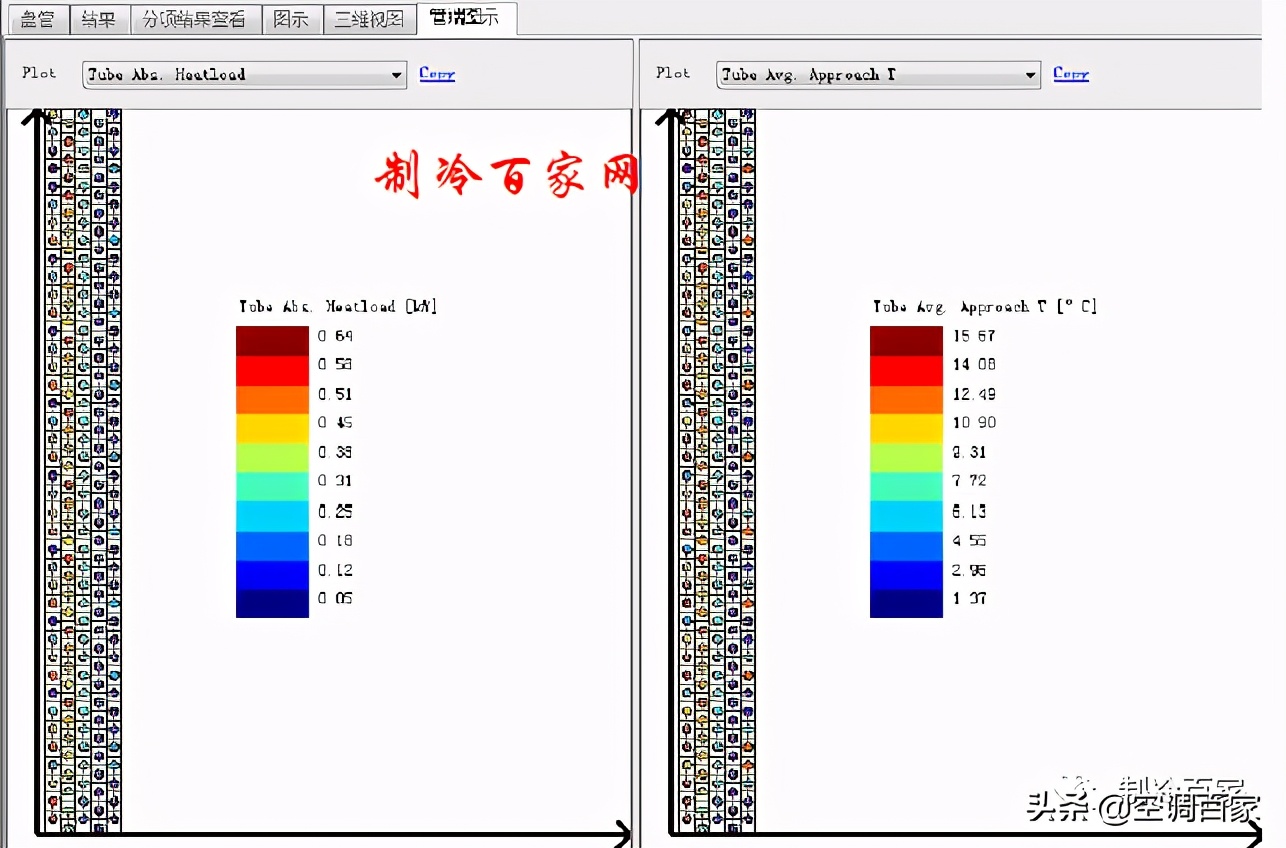
Task: Pick the orange 12.49 approach swatch
Action: pyautogui.click(x=906, y=399)
